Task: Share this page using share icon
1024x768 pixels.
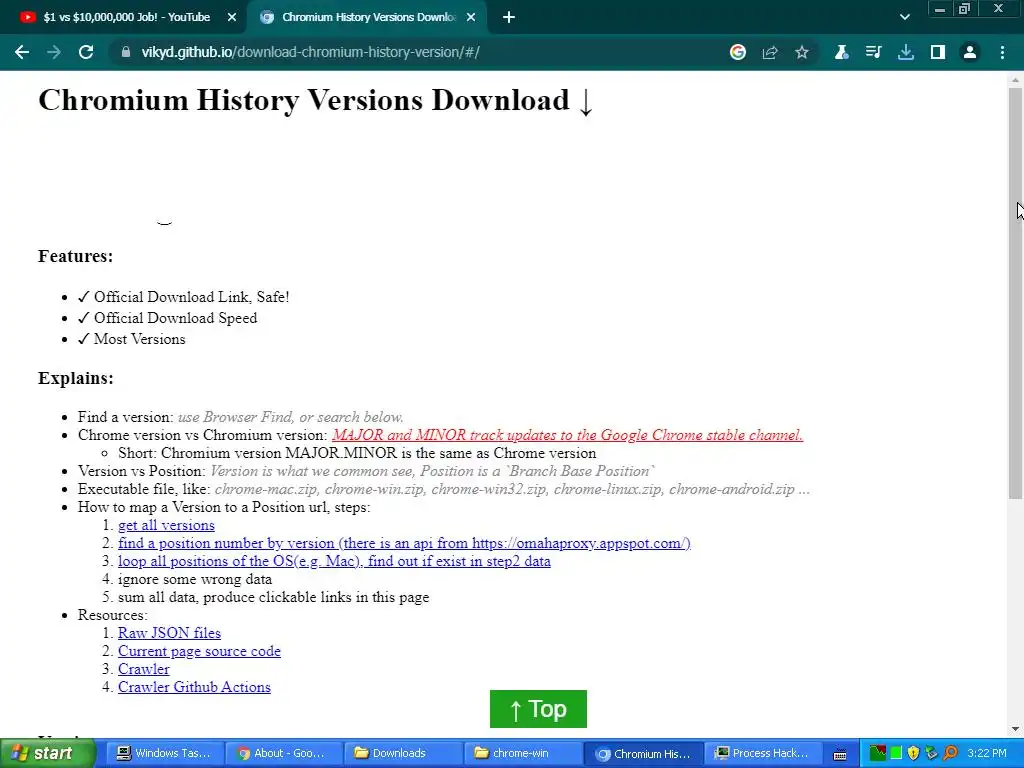Action: tap(770, 52)
